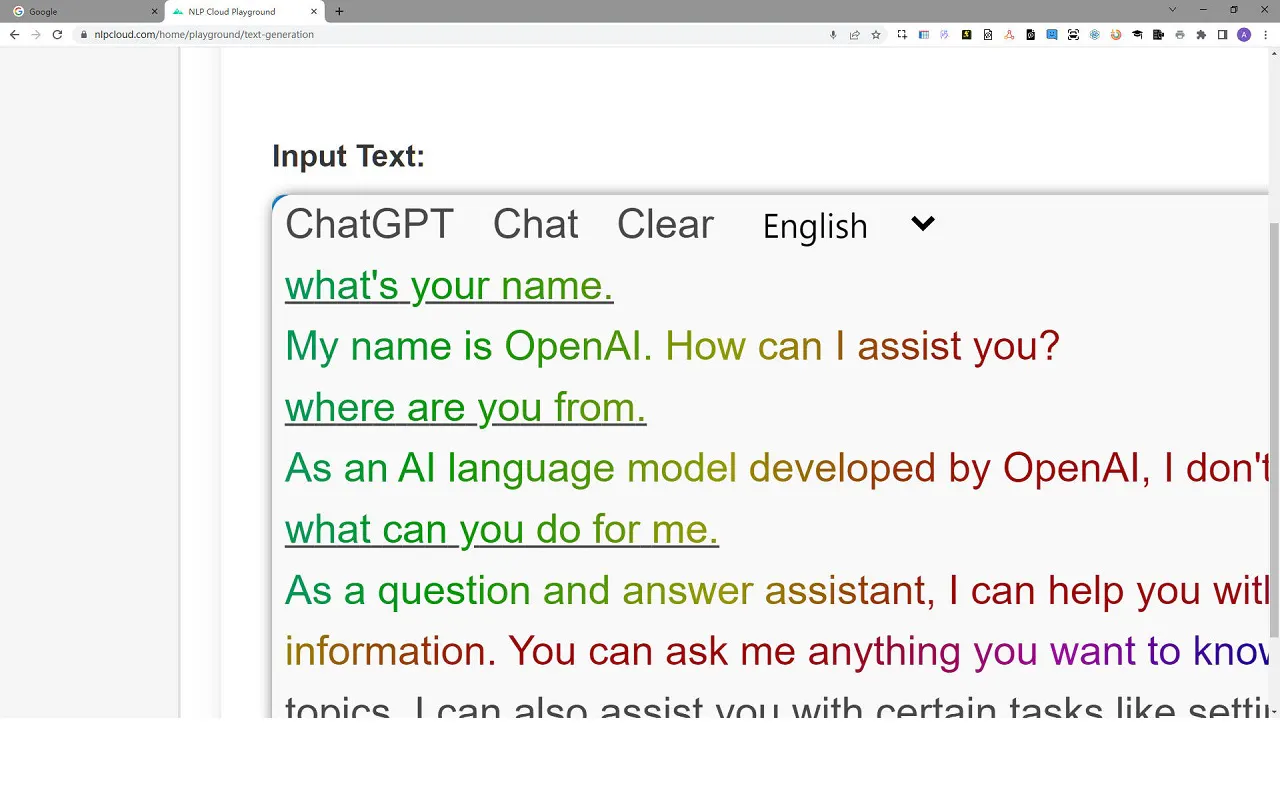Open the blue smiley chat extension
Screen dimensions: 1280x800
click(1052, 34)
